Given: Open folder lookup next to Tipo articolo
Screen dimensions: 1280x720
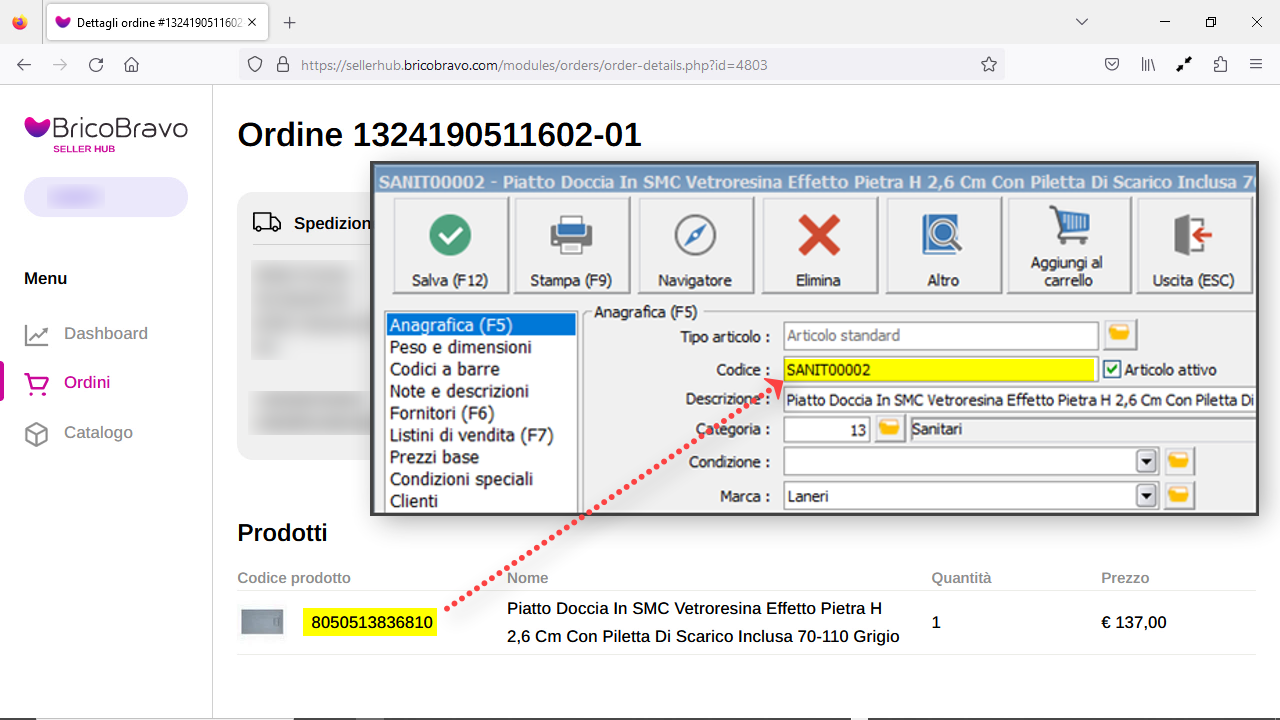Looking at the screenshot, I should [1120, 334].
